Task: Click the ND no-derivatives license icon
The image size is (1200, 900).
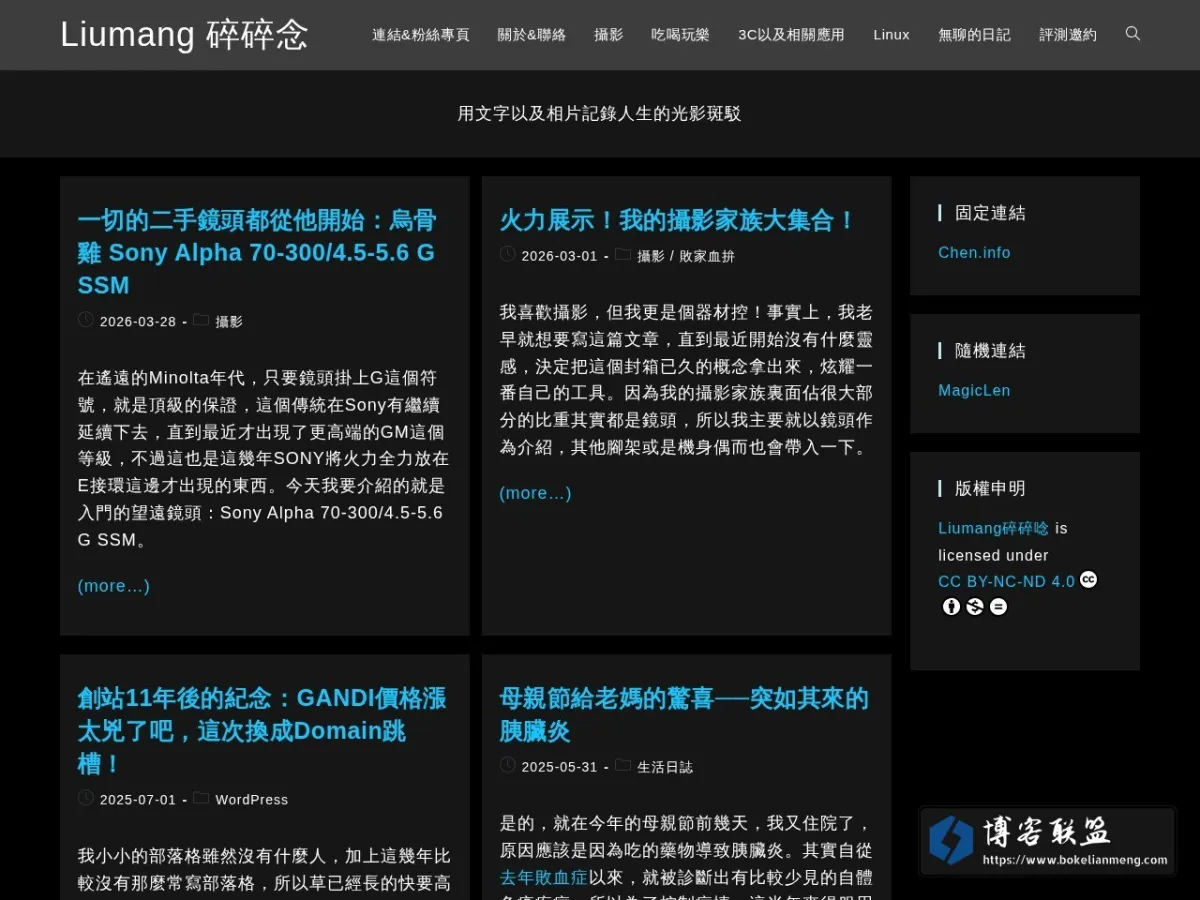Action: coord(998,607)
